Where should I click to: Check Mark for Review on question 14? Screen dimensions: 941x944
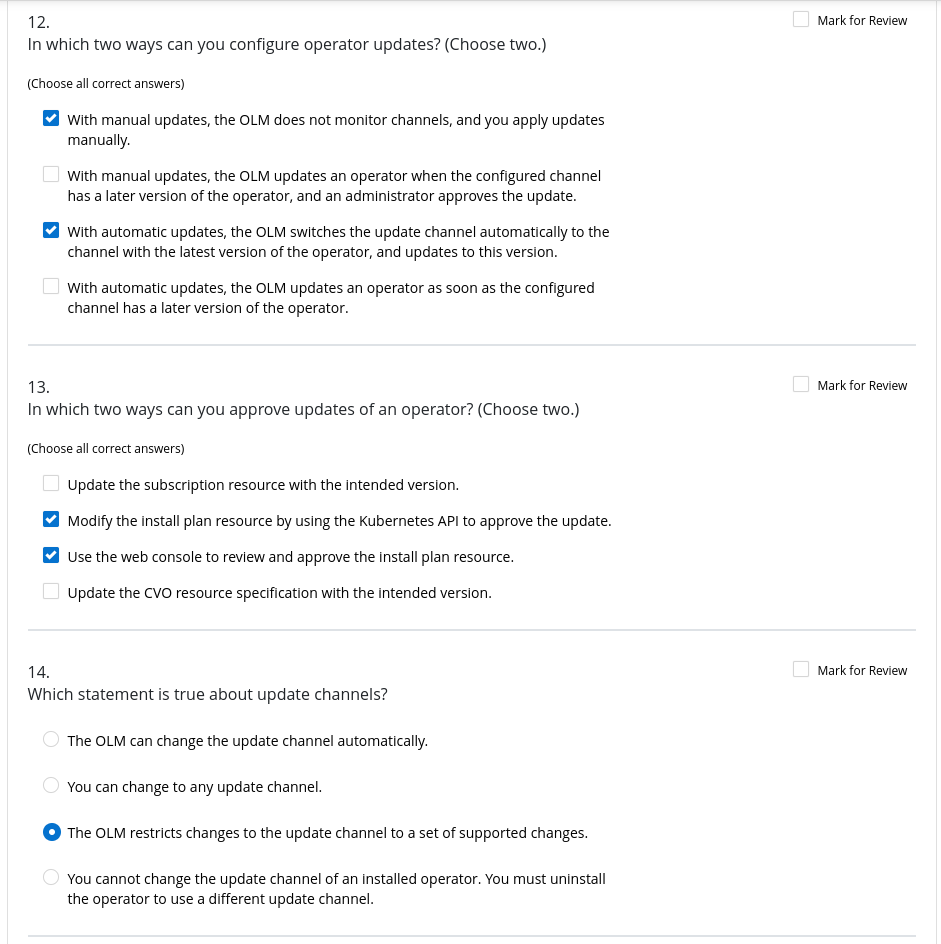pyautogui.click(x=801, y=669)
